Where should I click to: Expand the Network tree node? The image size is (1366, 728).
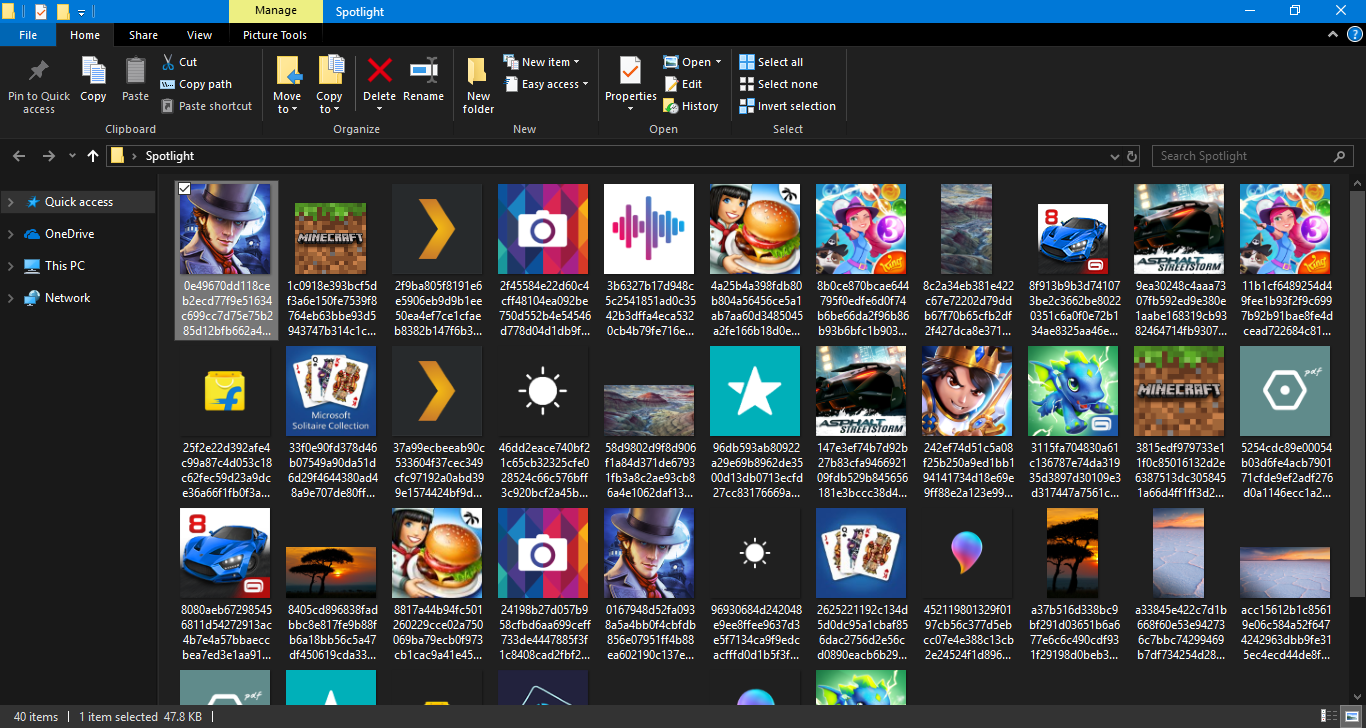click(x=11, y=298)
